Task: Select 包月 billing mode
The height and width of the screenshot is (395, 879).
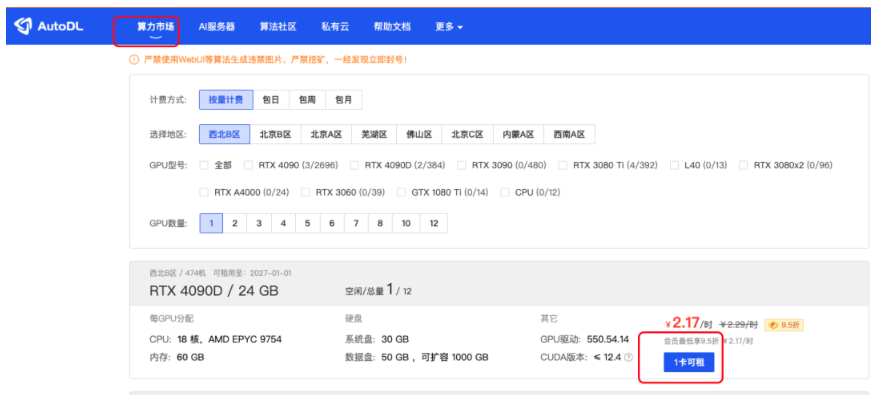Action: click(x=344, y=100)
